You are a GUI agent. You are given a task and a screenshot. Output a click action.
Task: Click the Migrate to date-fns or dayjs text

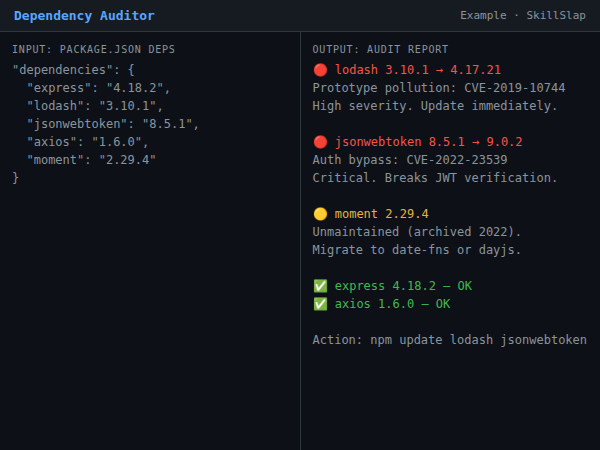pyautogui.click(x=416, y=250)
